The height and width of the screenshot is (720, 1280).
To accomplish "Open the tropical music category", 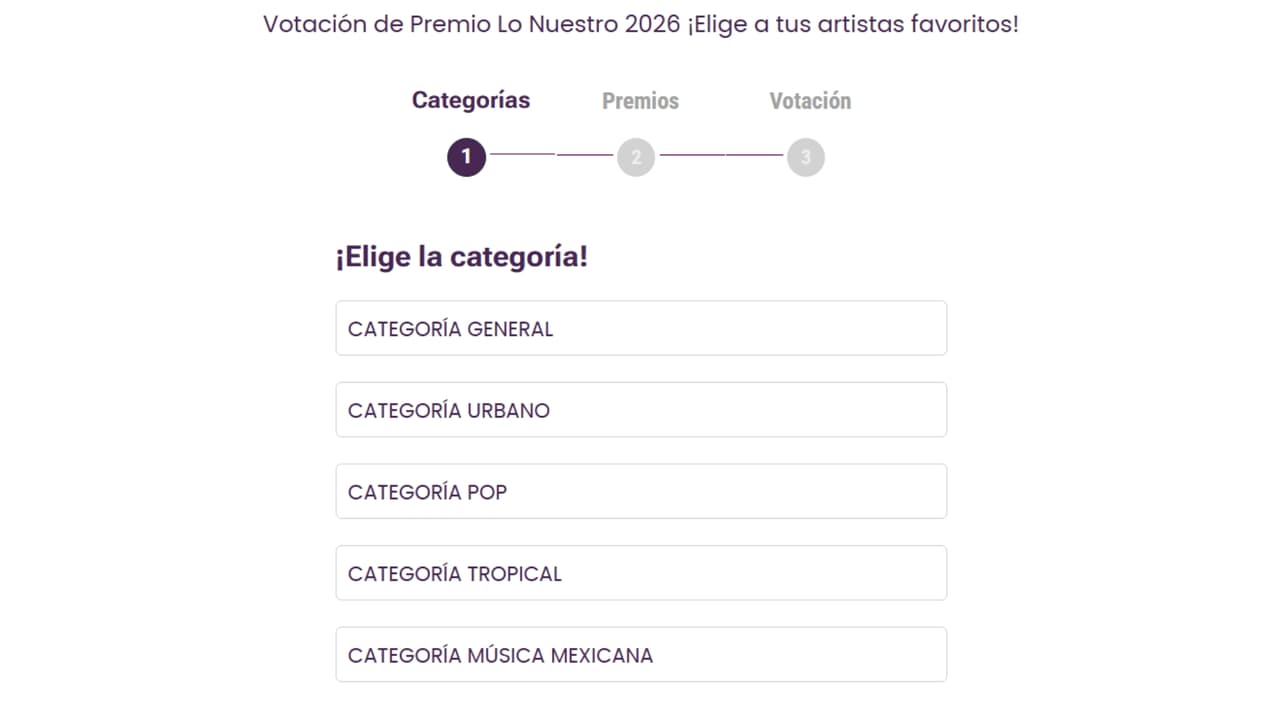I will (641, 573).
